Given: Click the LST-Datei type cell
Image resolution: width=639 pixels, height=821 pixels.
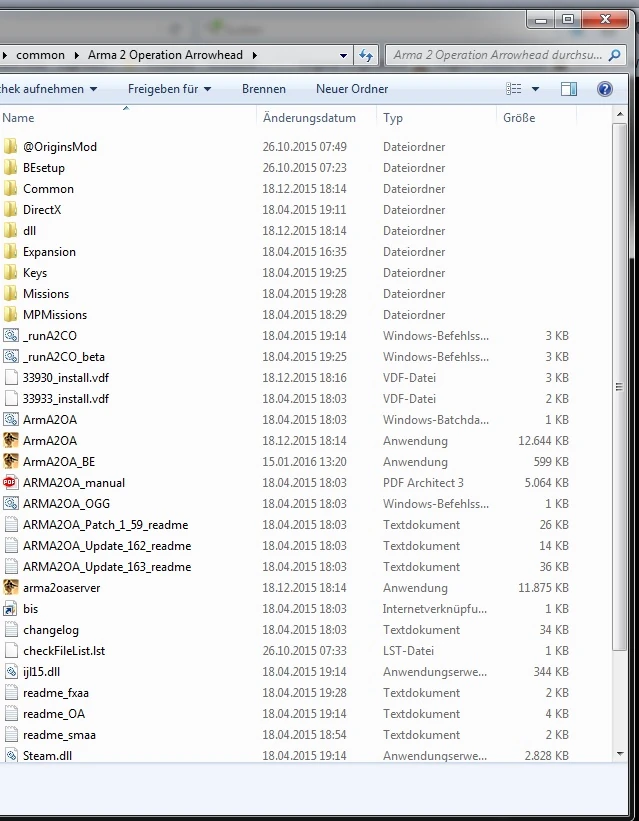Looking at the screenshot, I should [409, 650].
